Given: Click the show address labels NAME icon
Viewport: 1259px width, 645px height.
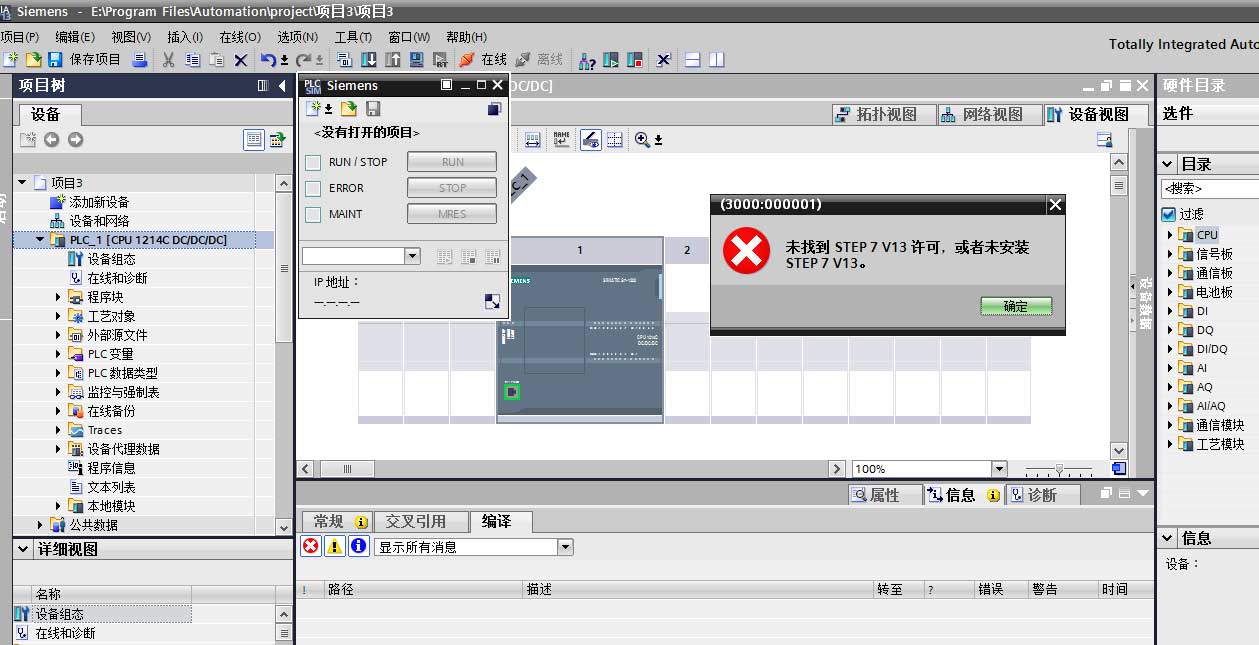Looking at the screenshot, I should [x=561, y=140].
